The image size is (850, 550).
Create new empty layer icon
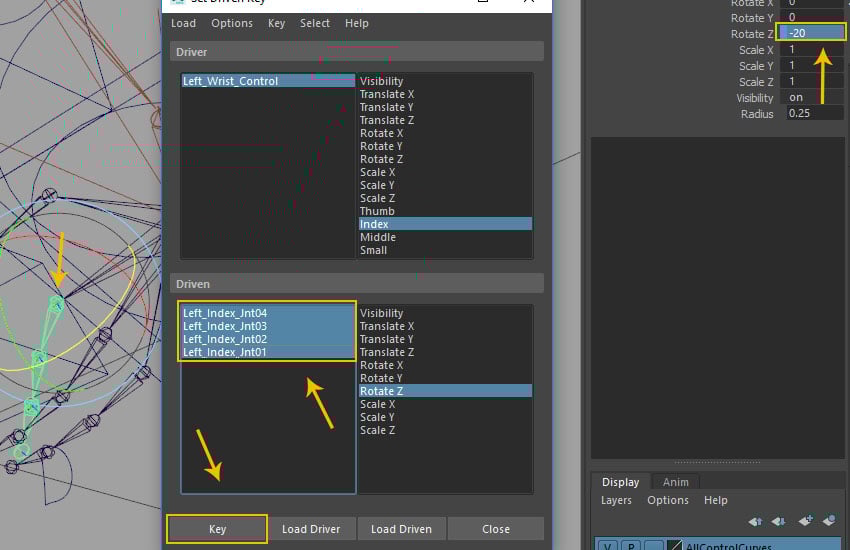[x=805, y=521]
